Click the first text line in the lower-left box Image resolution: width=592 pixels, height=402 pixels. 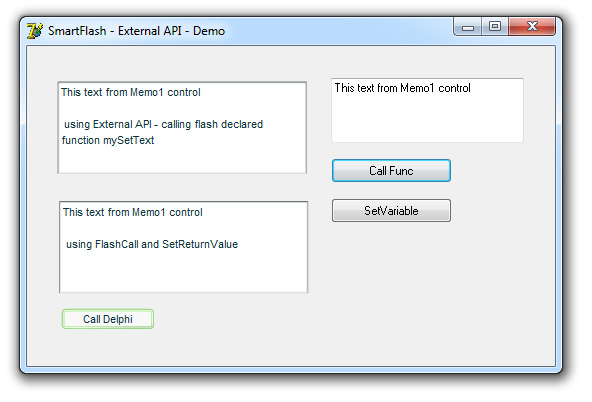tap(133, 212)
